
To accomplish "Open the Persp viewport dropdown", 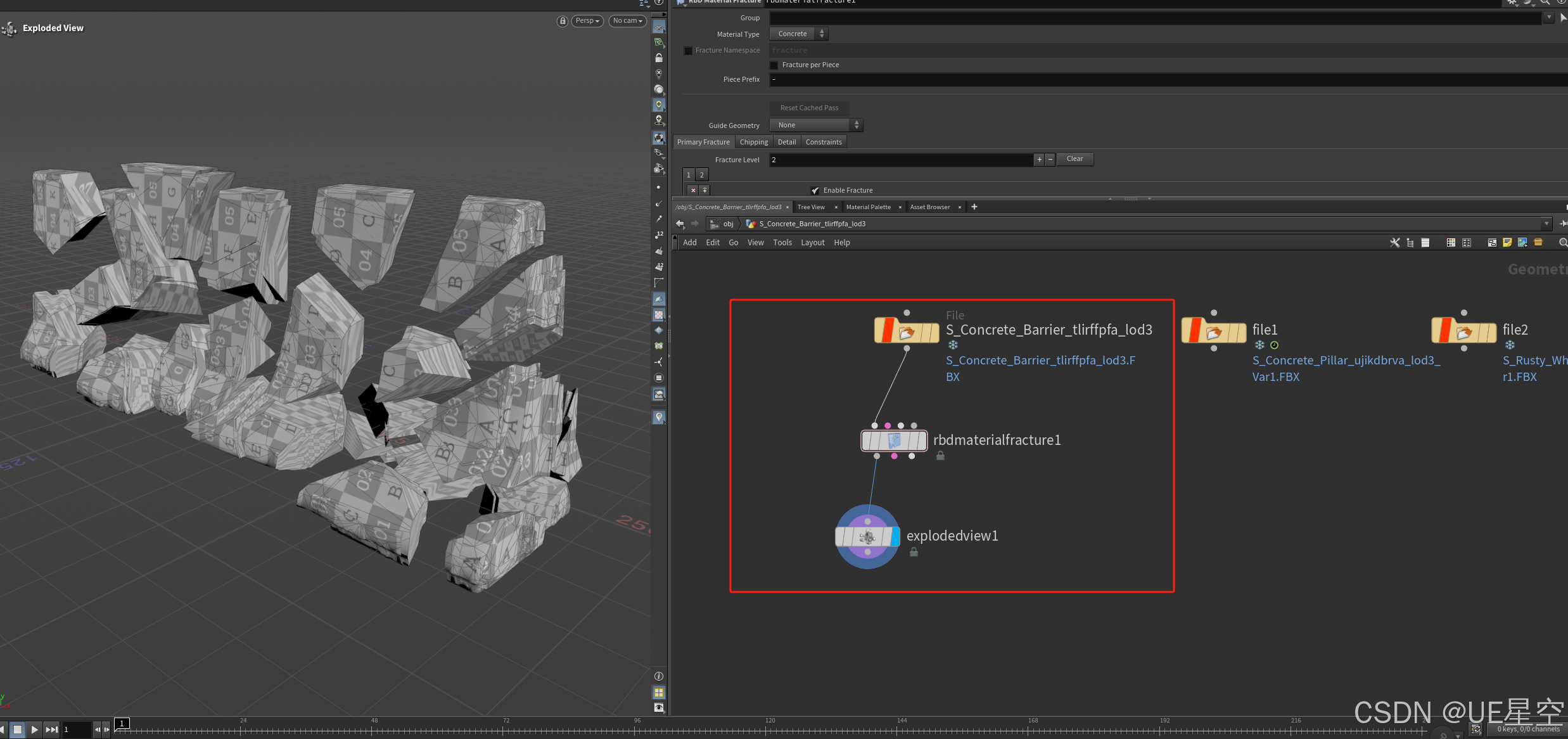I will click(587, 21).
